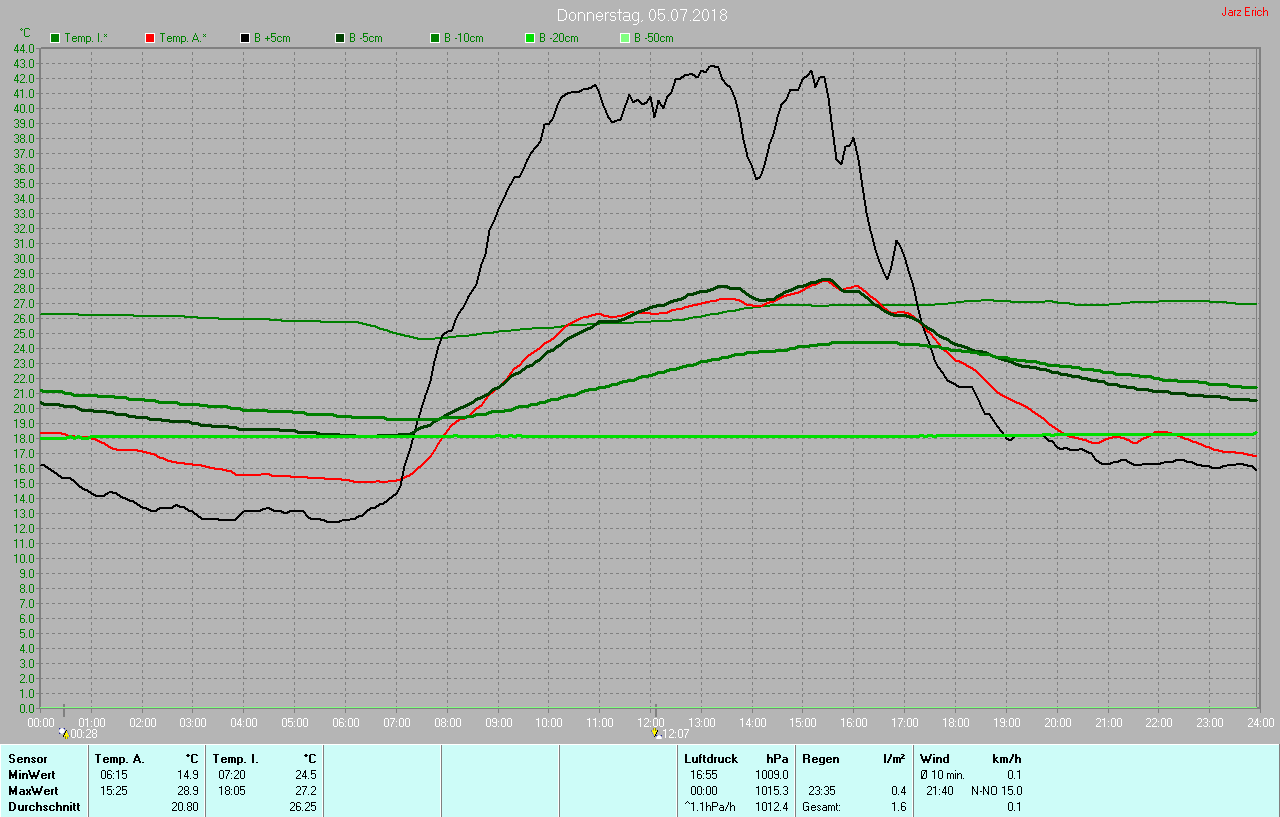
Task: Click the Donnerstag, 05.07.2018 chart title
Action: [x=642, y=15]
